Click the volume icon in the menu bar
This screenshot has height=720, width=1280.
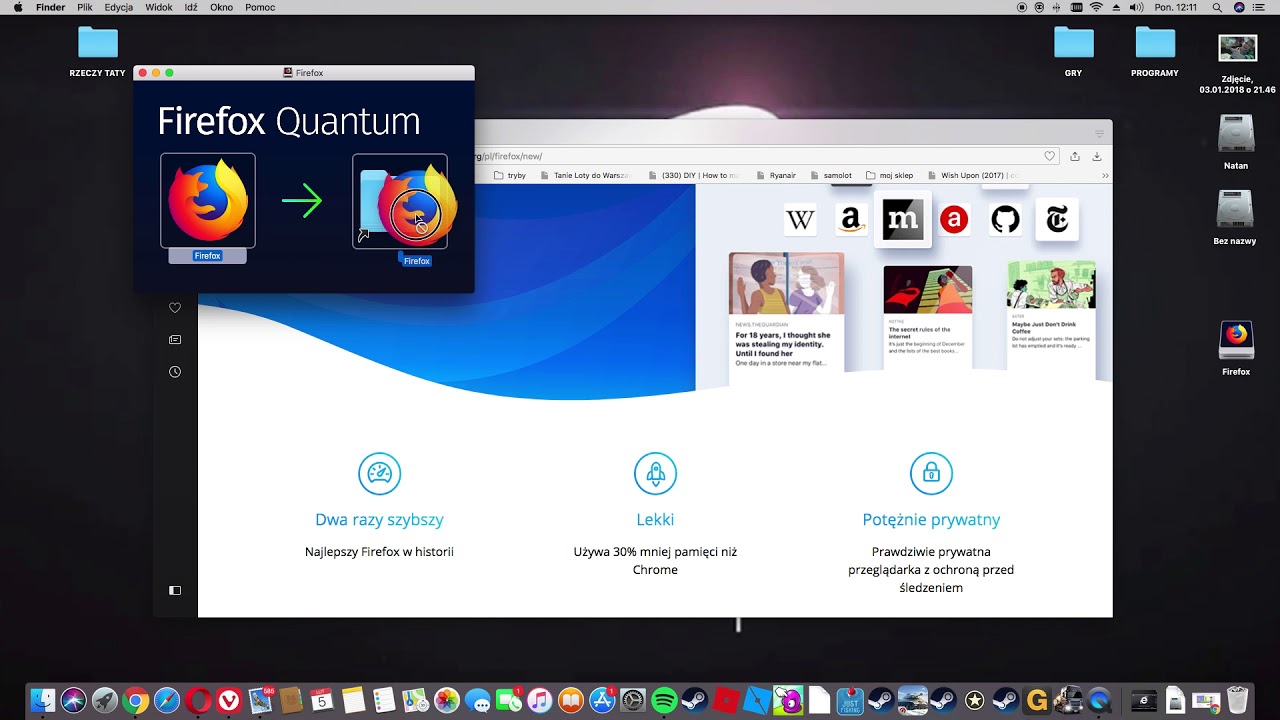(1136, 7)
